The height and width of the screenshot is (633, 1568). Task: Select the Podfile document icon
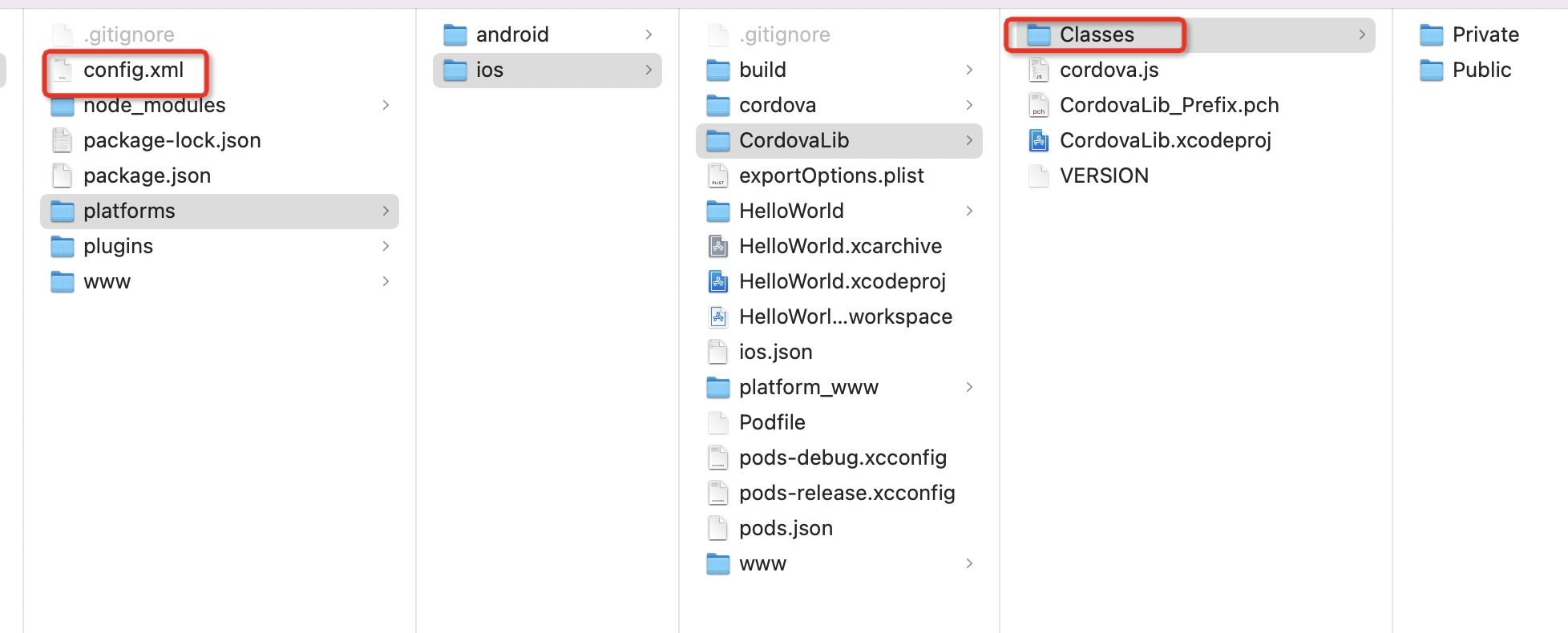(x=717, y=422)
